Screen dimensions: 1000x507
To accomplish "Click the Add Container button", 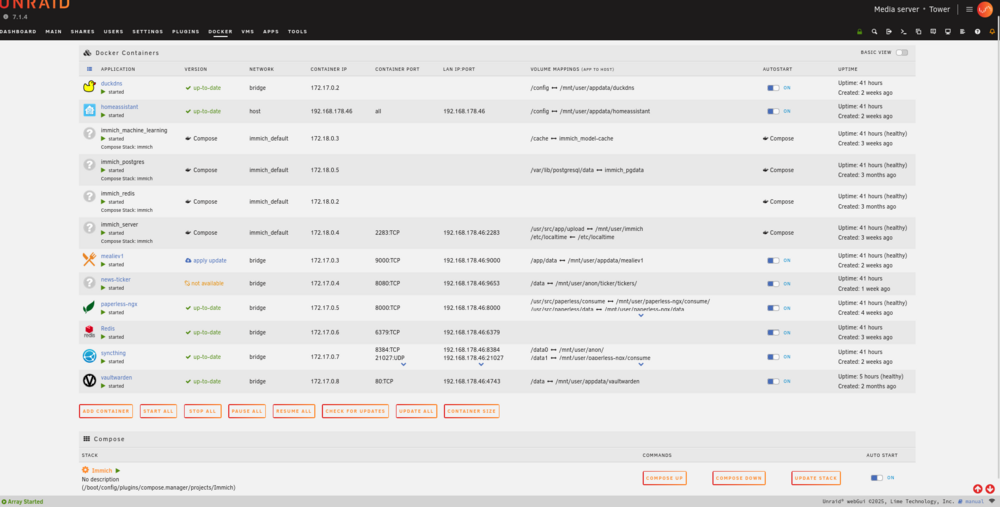I will pos(106,411).
